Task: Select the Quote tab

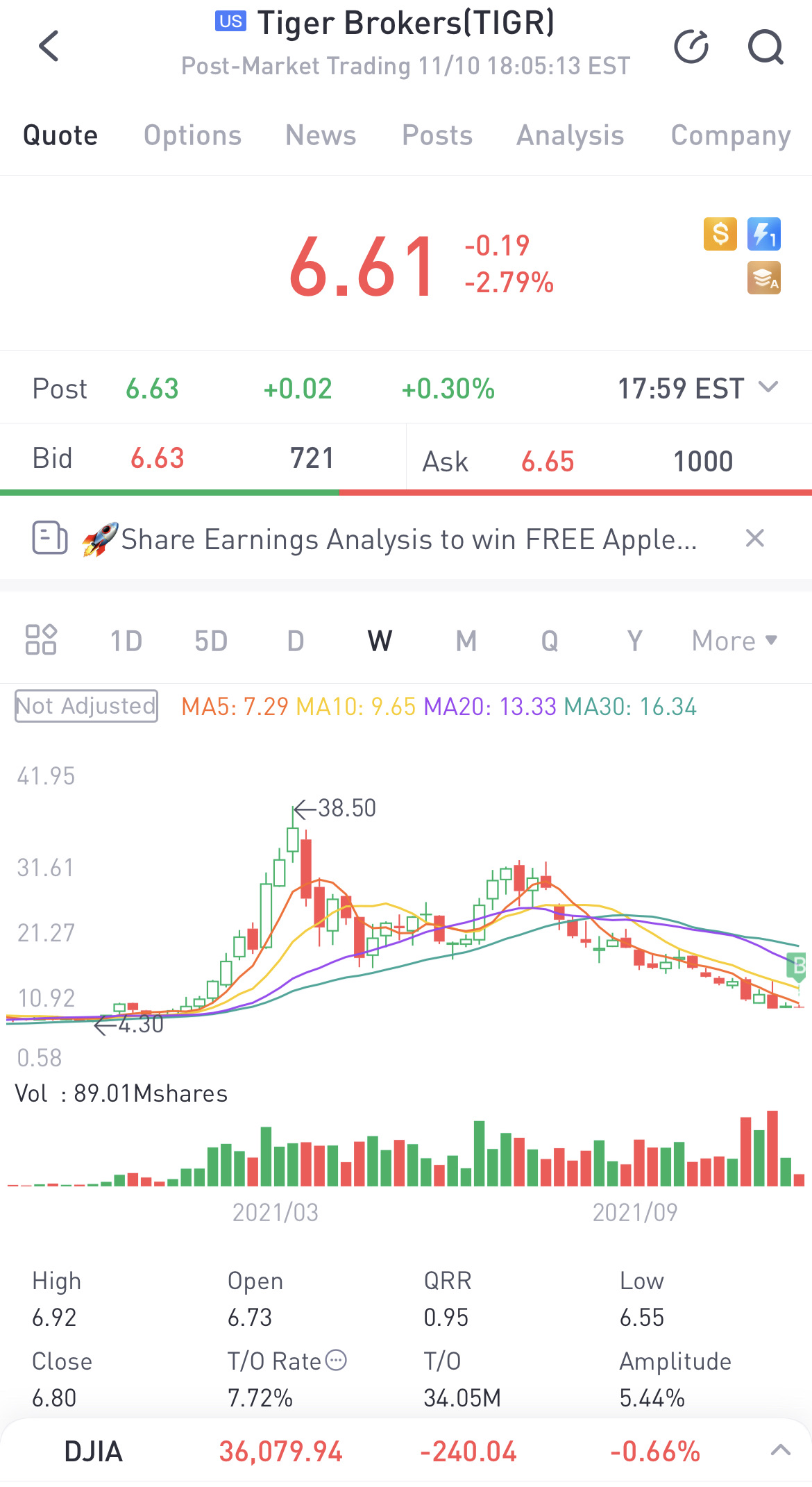Action: 60,135
